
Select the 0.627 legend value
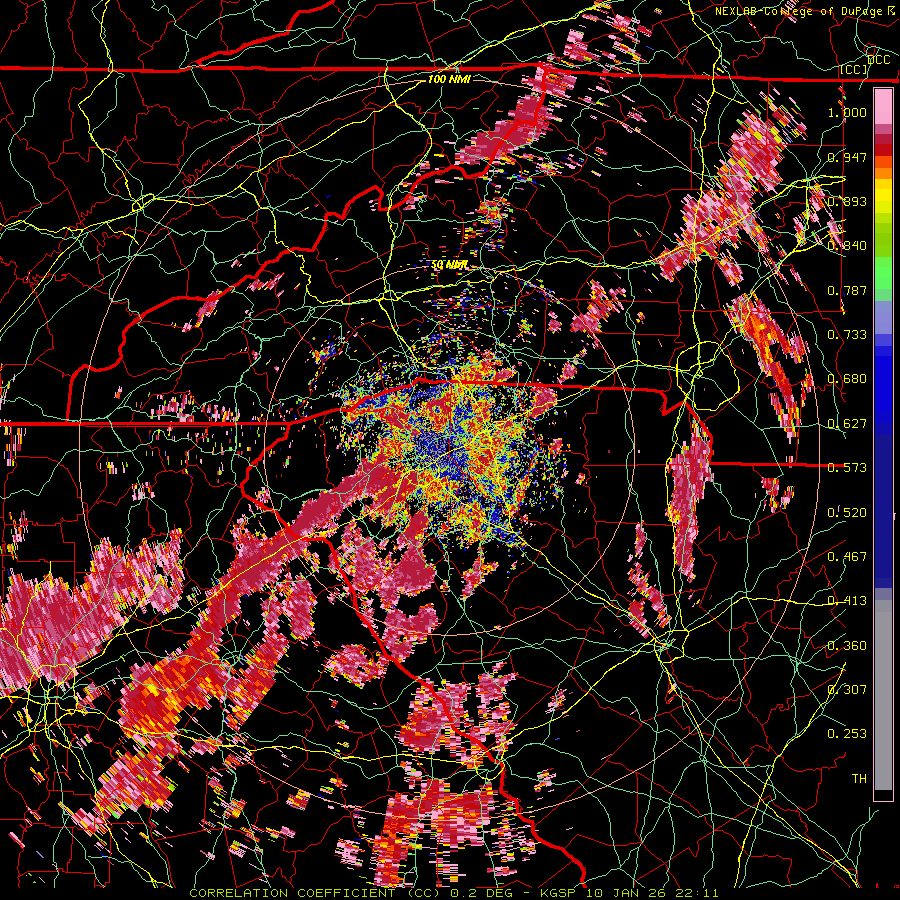[847, 424]
